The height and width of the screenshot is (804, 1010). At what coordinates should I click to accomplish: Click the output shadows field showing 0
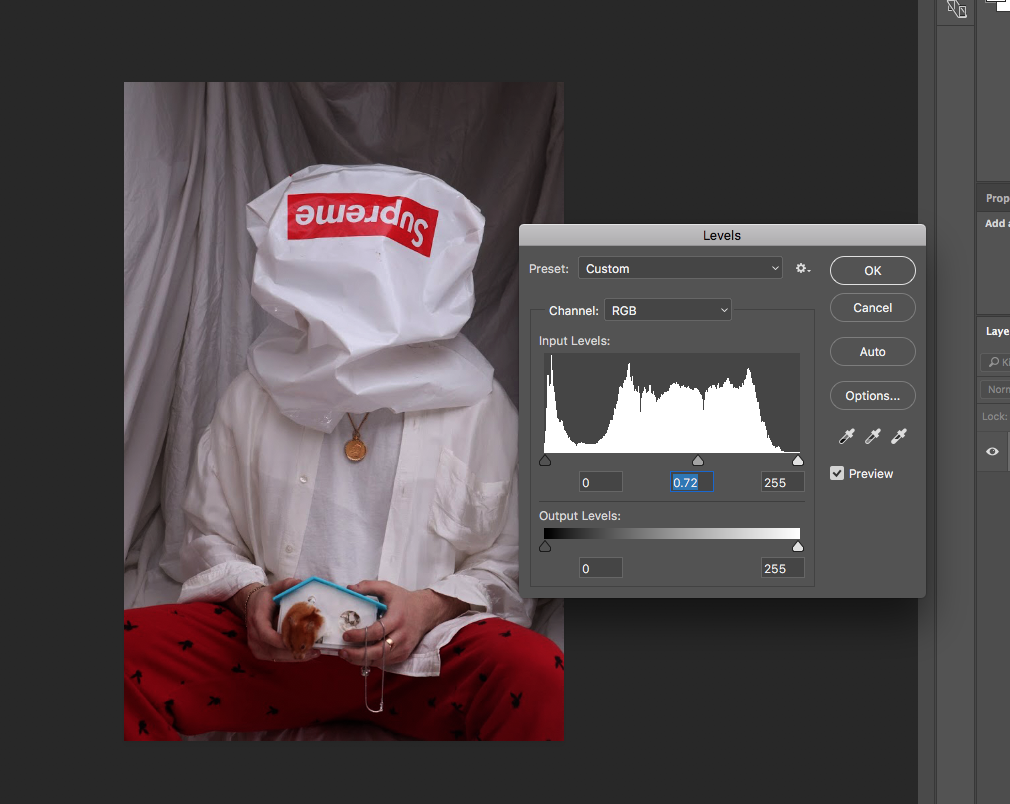[x=600, y=568]
